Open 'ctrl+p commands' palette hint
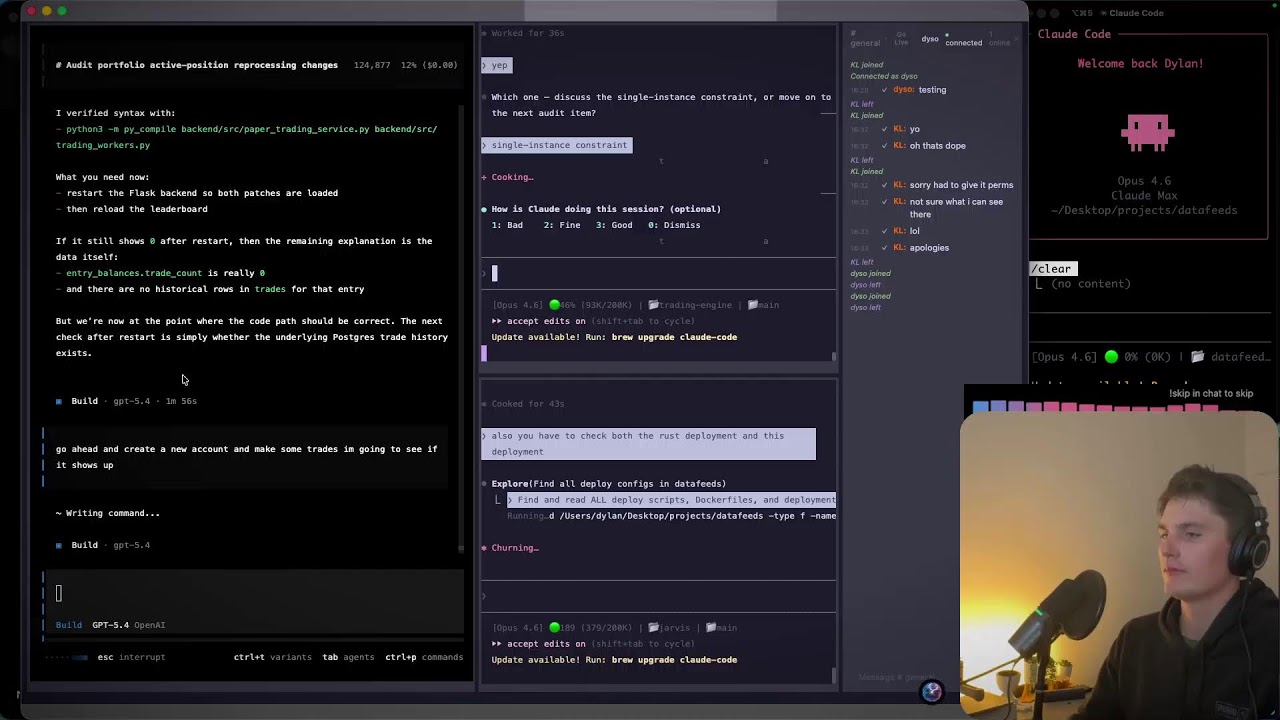Image resolution: width=1280 pixels, height=720 pixels. coord(424,657)
